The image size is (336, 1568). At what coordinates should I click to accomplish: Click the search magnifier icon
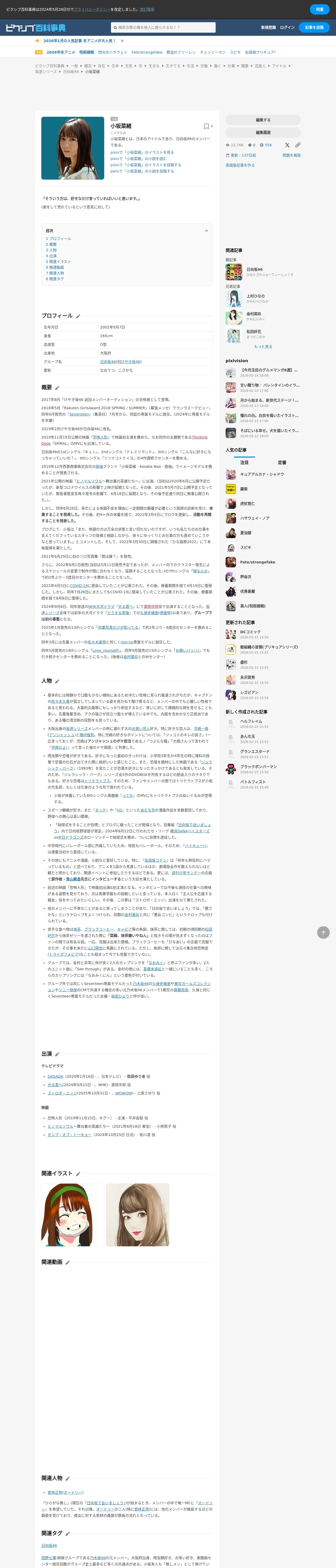point(115,27)
